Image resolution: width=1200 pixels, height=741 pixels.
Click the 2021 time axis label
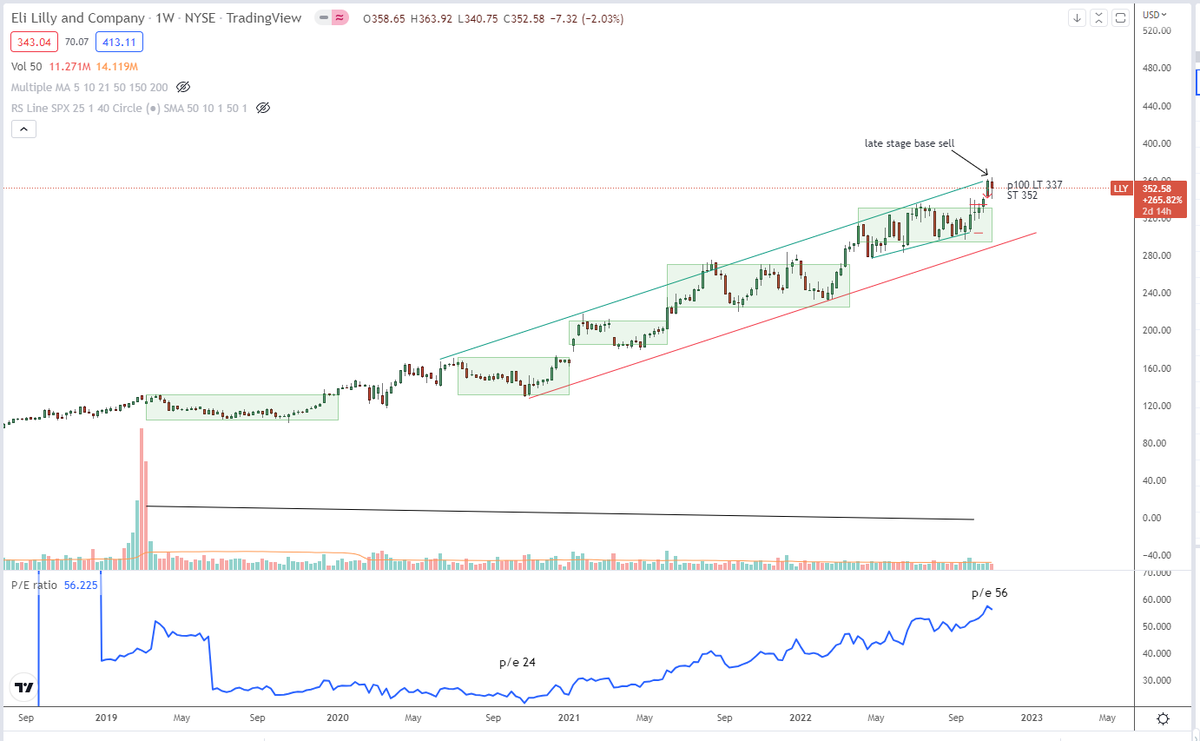click(x=569, y=717)
